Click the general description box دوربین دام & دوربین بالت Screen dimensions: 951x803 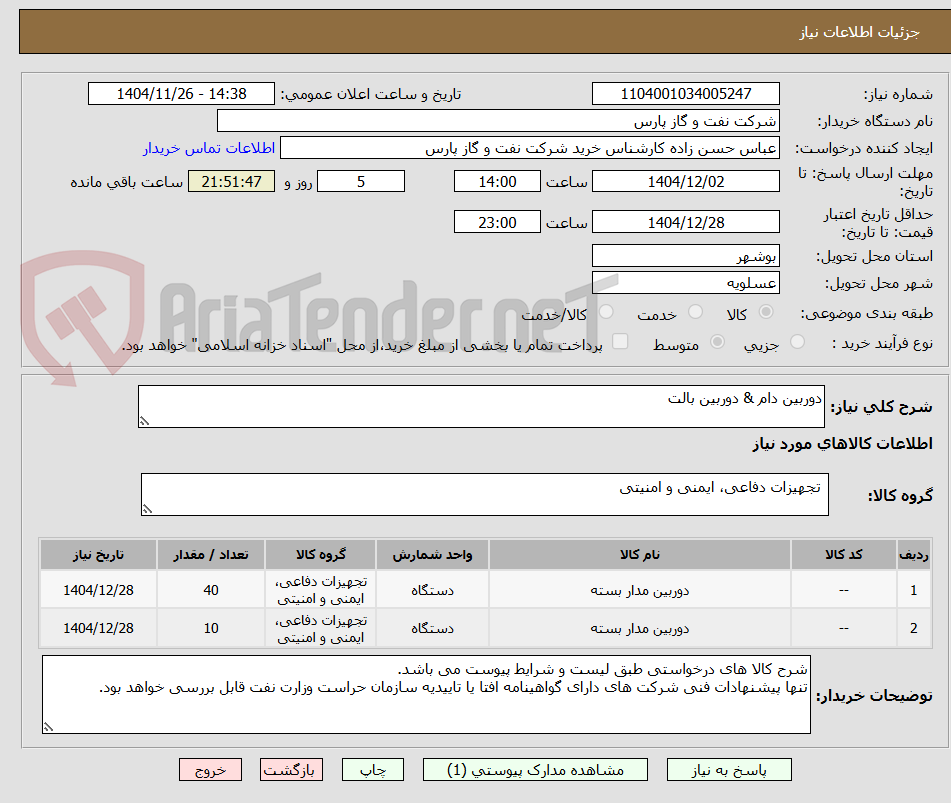pos(481,406)
